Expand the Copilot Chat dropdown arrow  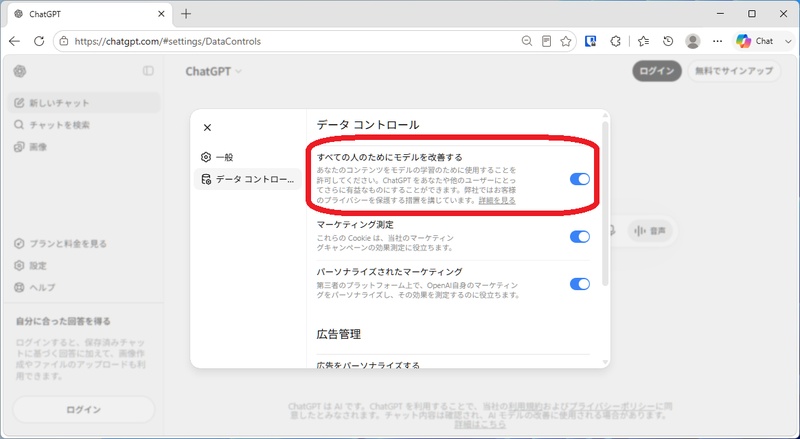point(788,41)
